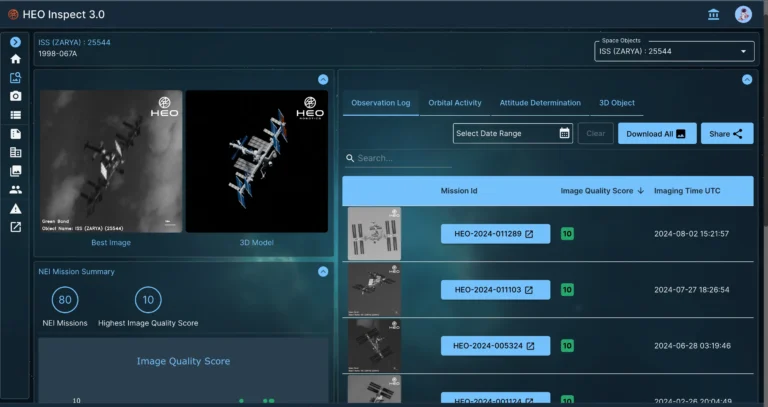Open the image gallery sidebar icon
The width and height of the screenshot is (768, 407).
pyautogui.click(x=15, y=171)
